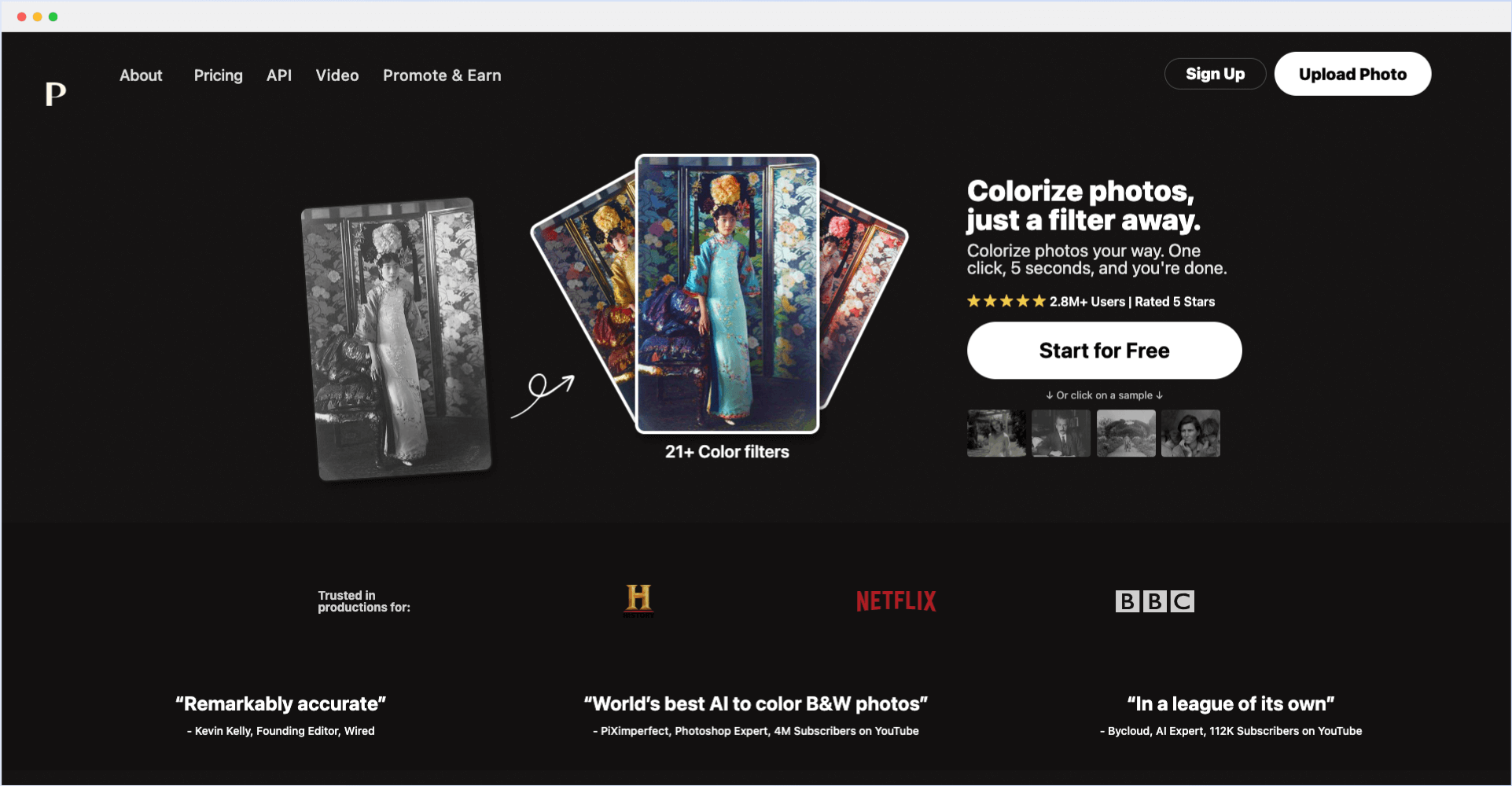The image size is (1512, 786).
Task: Click the red Netflix logo
Action: click(x=896, y=601)
